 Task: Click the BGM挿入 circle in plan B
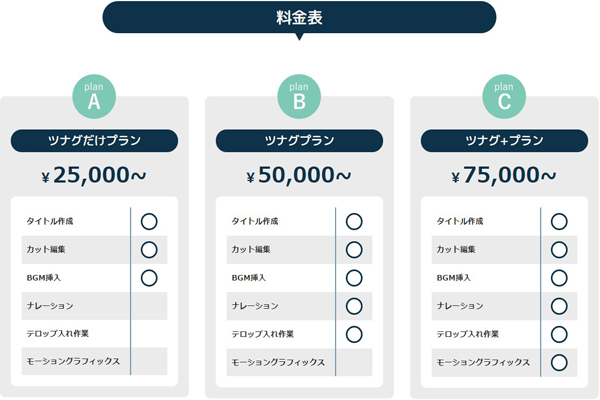tap(354, 277)
